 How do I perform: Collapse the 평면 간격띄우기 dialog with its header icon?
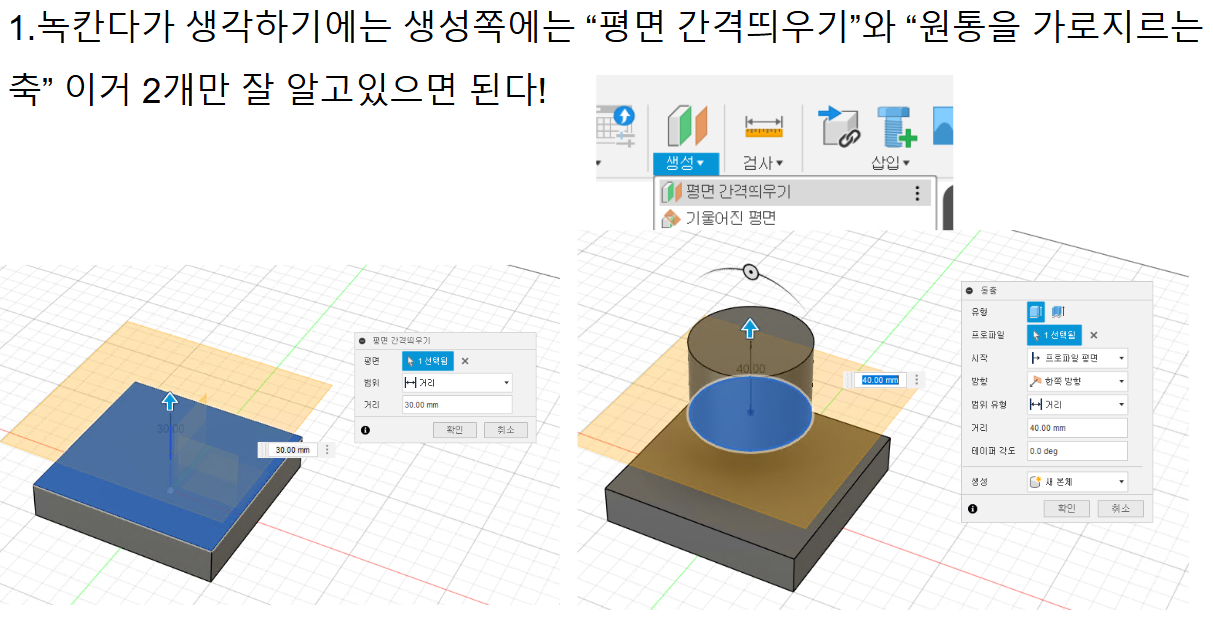point(362,341)
